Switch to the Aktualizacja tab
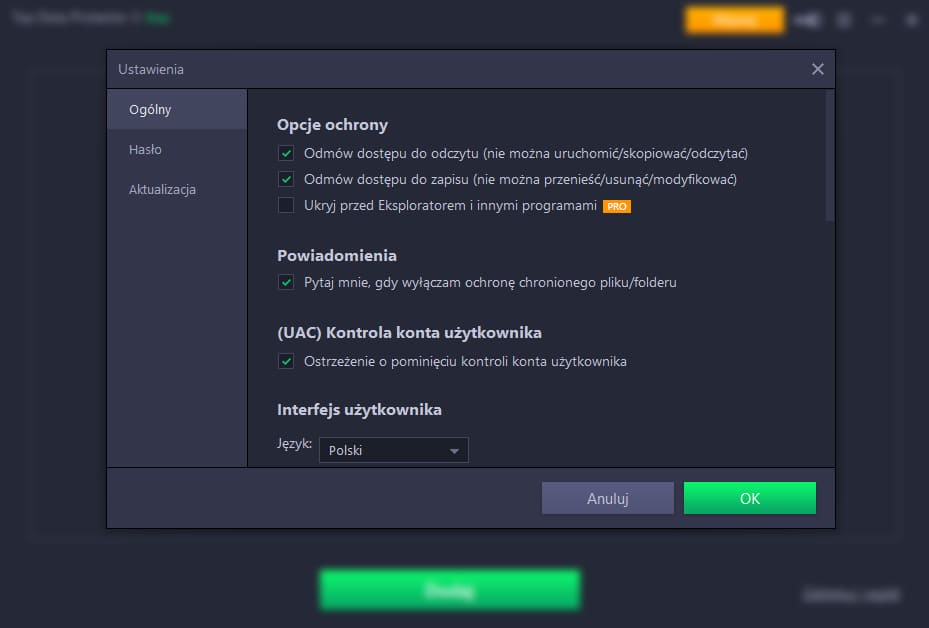The image size is (929, 628). pyautogui.click(x=177, y=190)
